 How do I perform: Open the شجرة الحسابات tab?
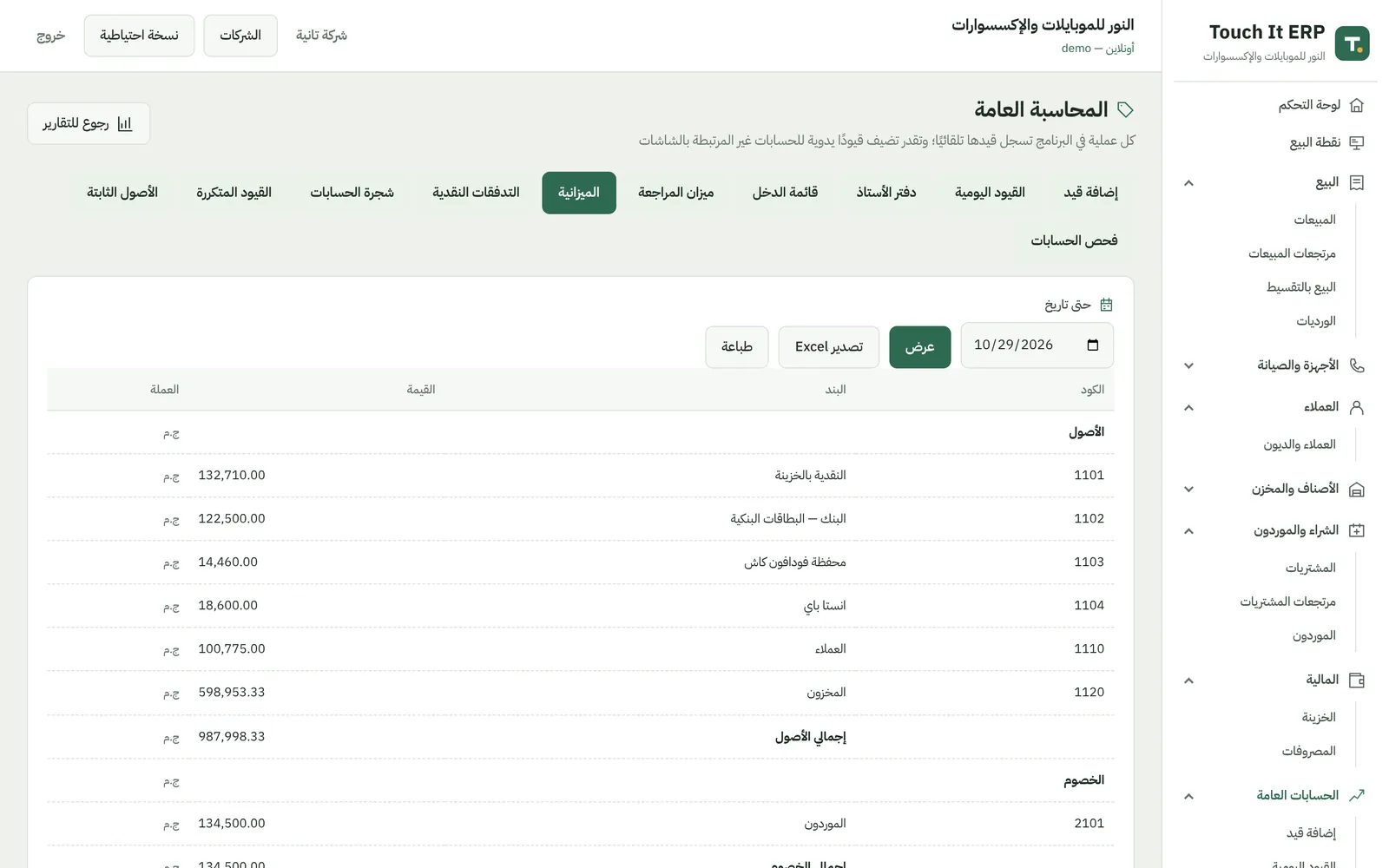point(352,193)
